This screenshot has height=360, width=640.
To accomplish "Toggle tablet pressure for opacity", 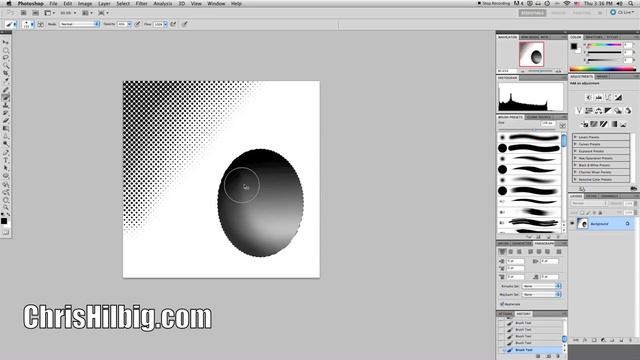I will 138,24.
